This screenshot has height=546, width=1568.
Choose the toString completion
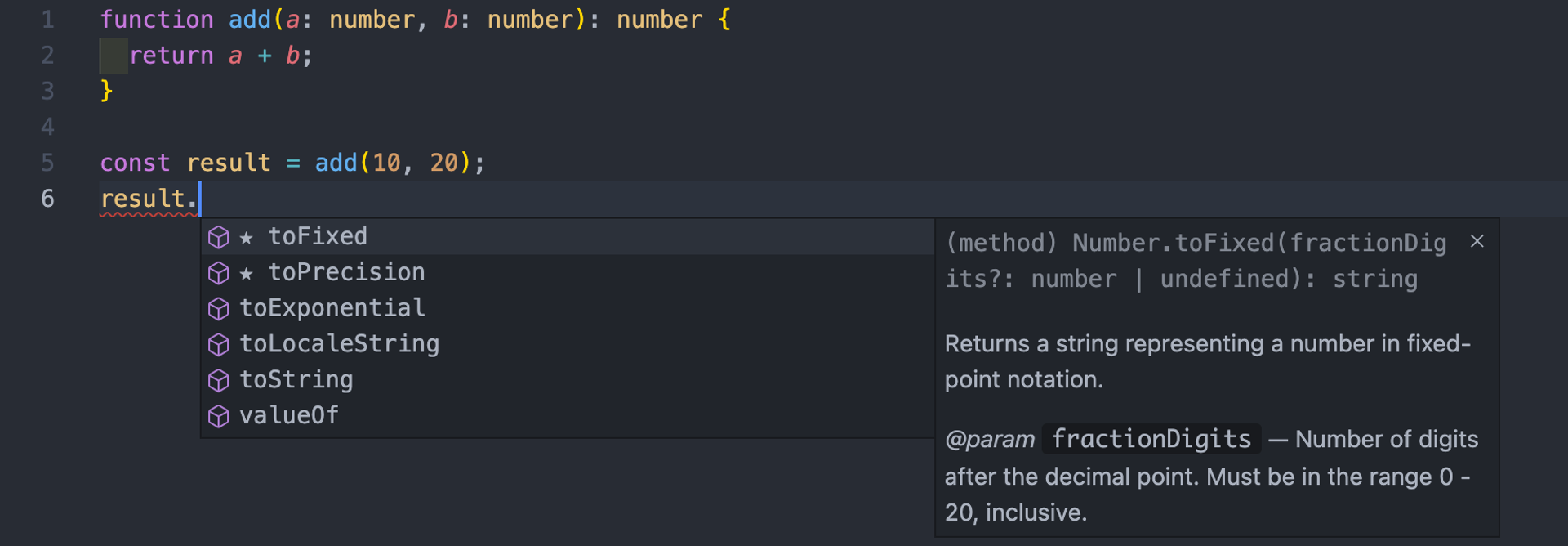click(x=568, y=381)
